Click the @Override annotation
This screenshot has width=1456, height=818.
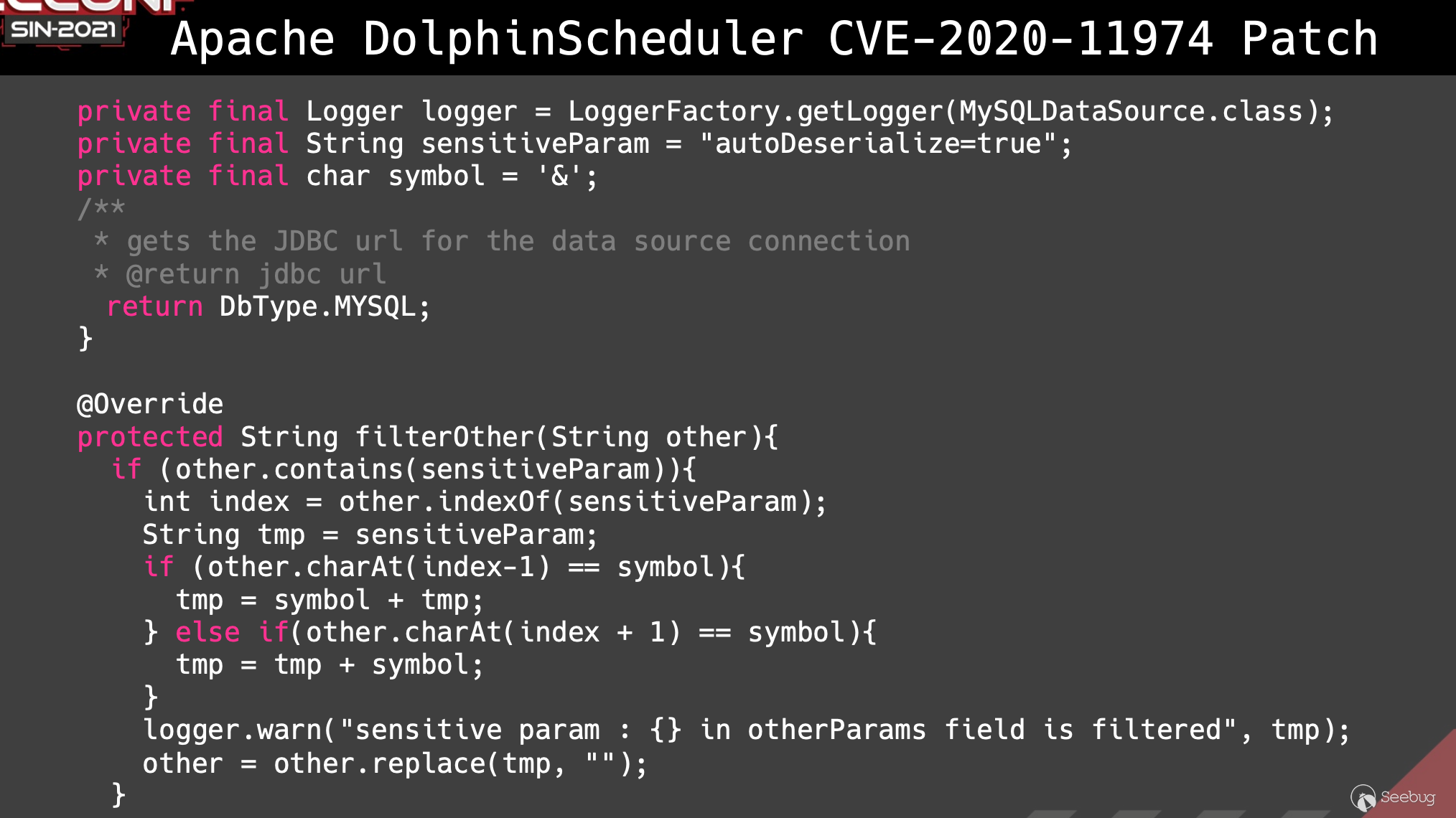(x=150, y=405)
